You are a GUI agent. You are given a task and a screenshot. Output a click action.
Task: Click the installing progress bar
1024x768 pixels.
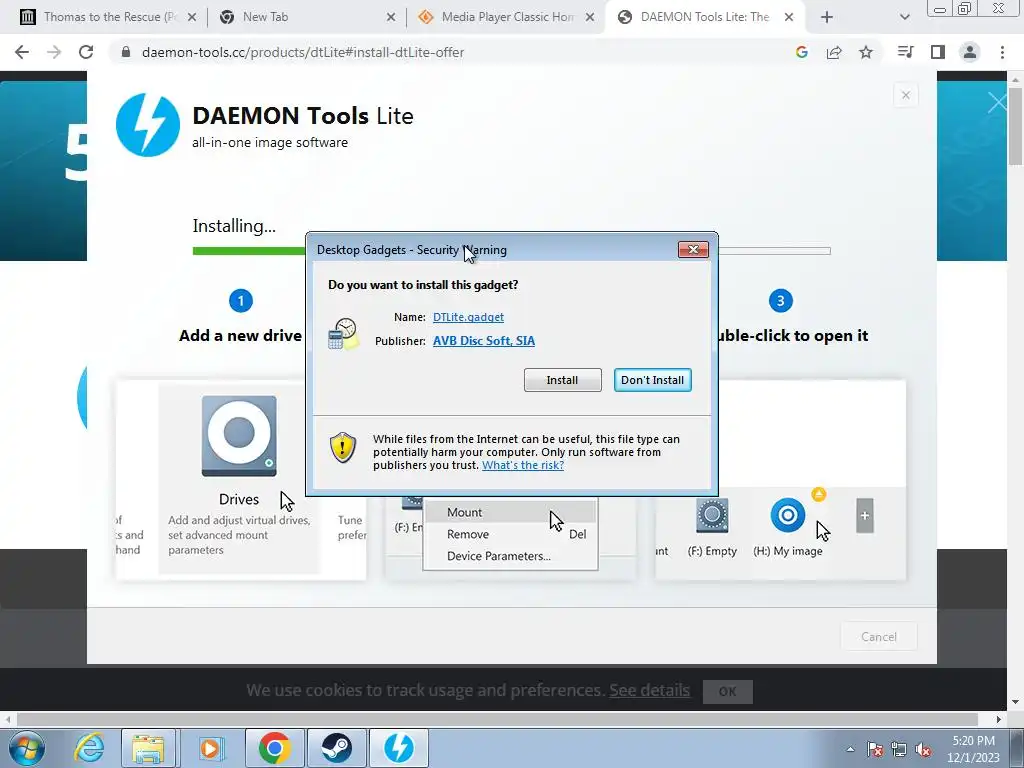(511, 251)
